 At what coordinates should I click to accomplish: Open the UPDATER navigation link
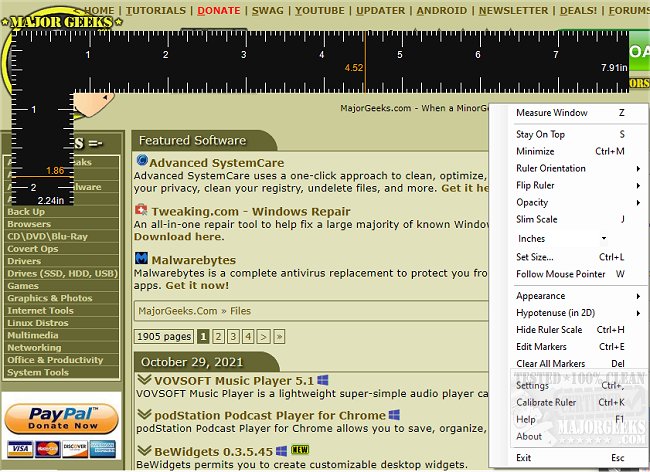coord(381,10)
